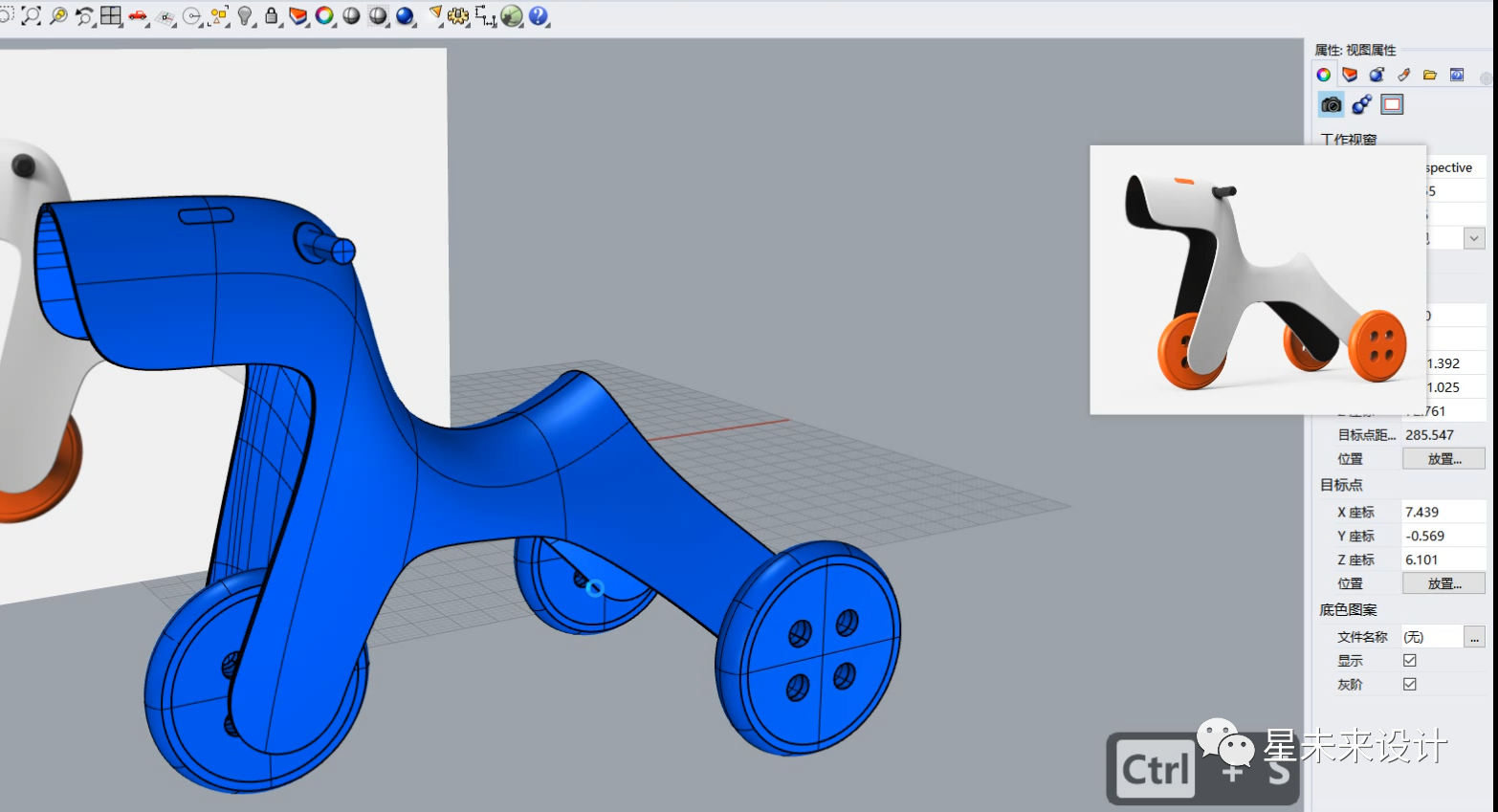Image resolution: width=1498 pixels, height=812 pixels.
Task: Click the Zoom Selected toolbar icon
Action: [58, 16]
